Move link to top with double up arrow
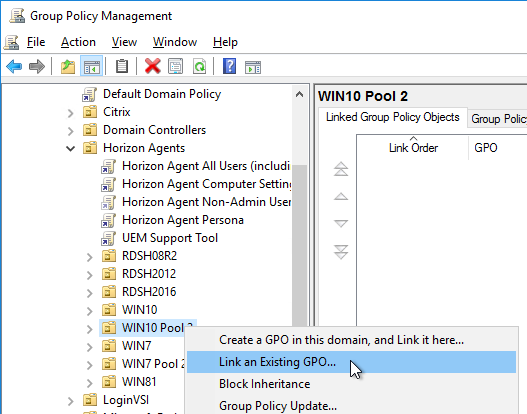The image size is (527, 414). click(x=341, y=169)
